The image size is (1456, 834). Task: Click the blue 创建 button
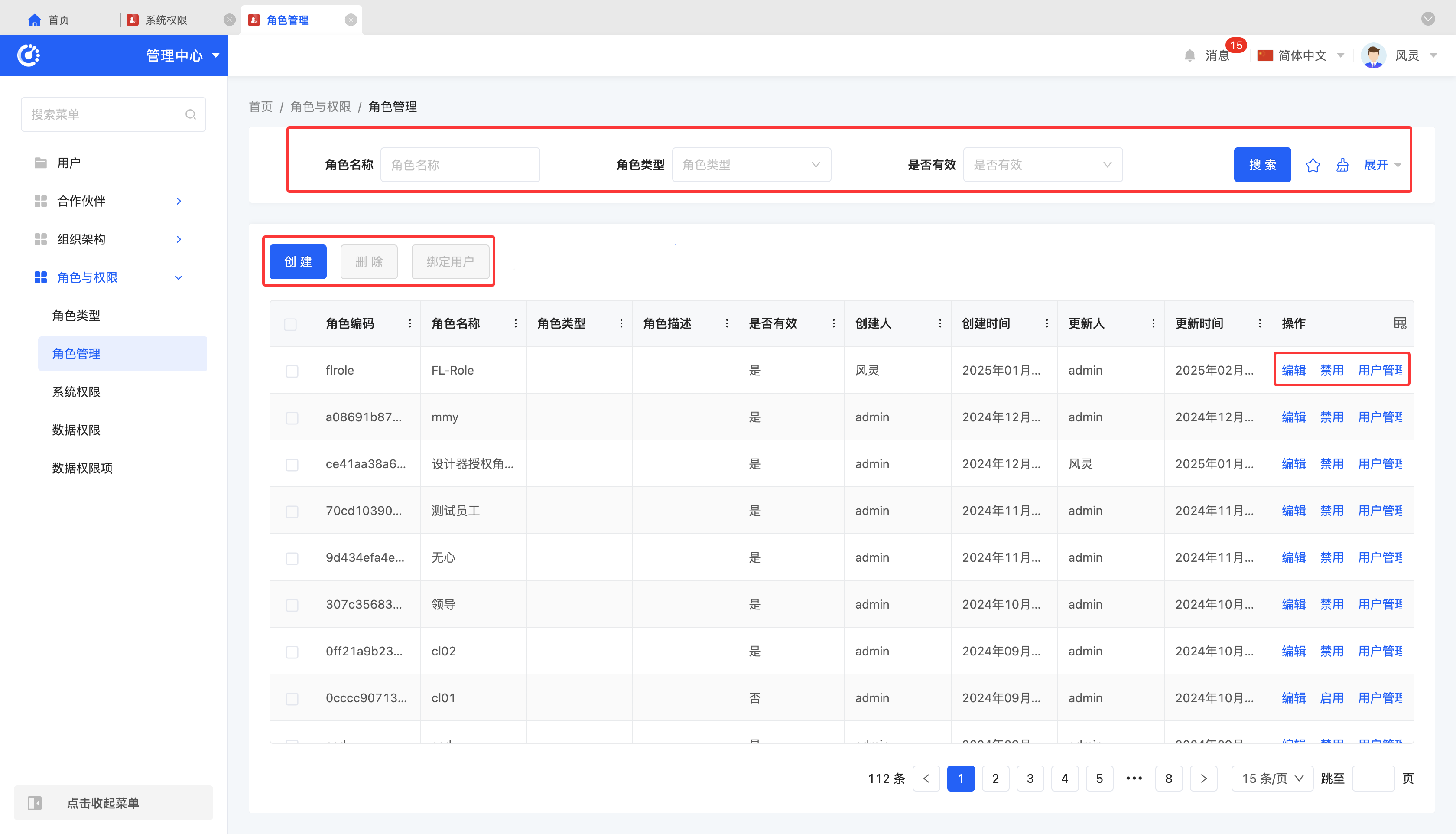[x=298, y=262]
